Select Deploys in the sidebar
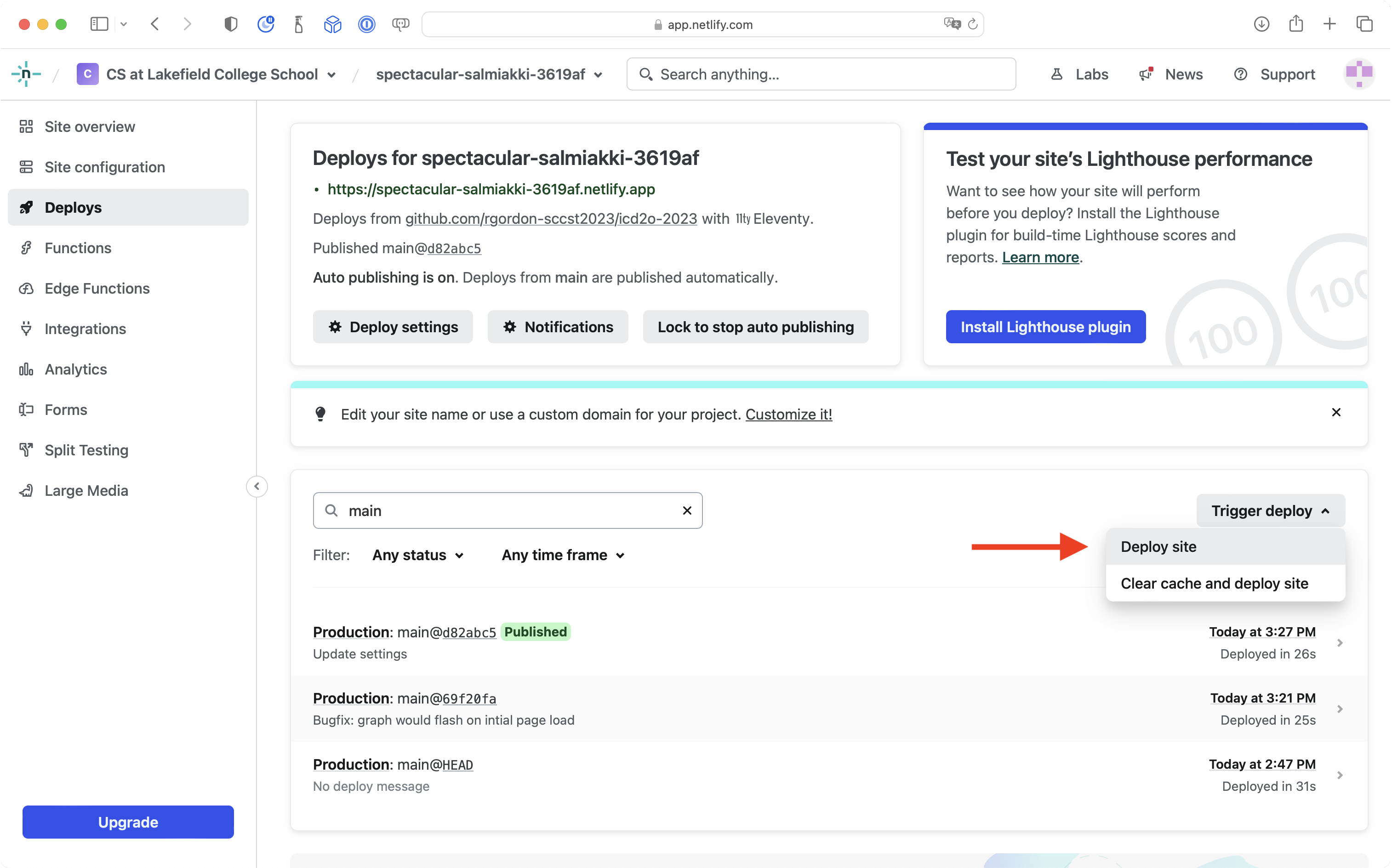The height and width of the screenshot is (868, 1392). tap(128, 207)
